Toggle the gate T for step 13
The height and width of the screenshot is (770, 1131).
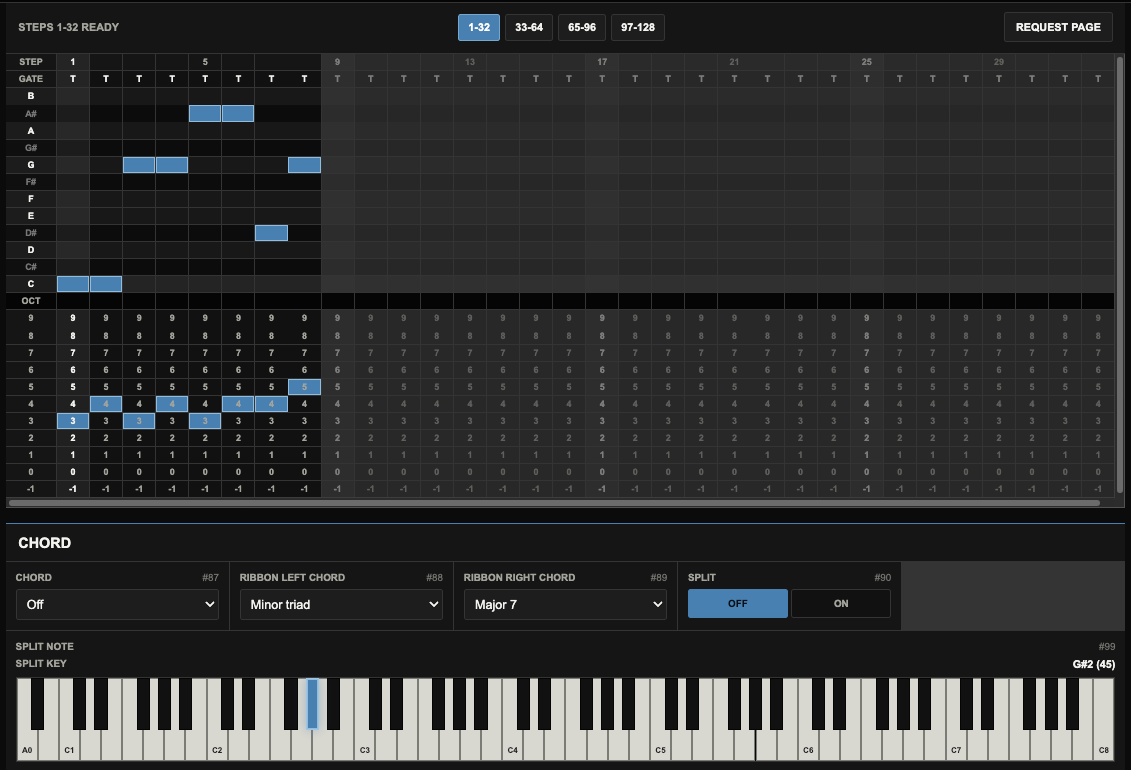pyautogui.click(x=470, y=79)
